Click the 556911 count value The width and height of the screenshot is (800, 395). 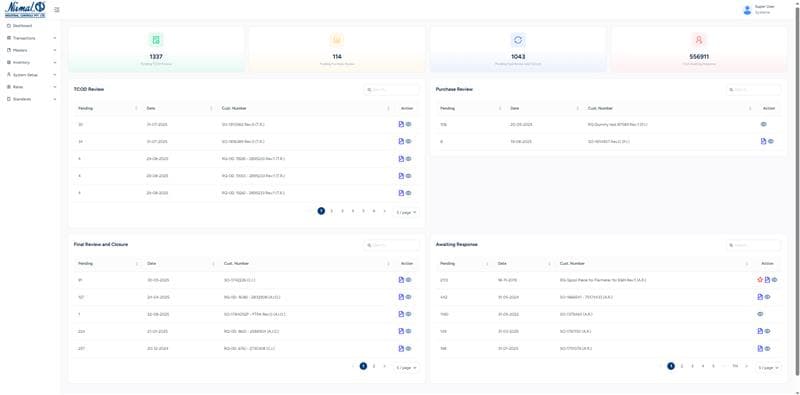699,57
